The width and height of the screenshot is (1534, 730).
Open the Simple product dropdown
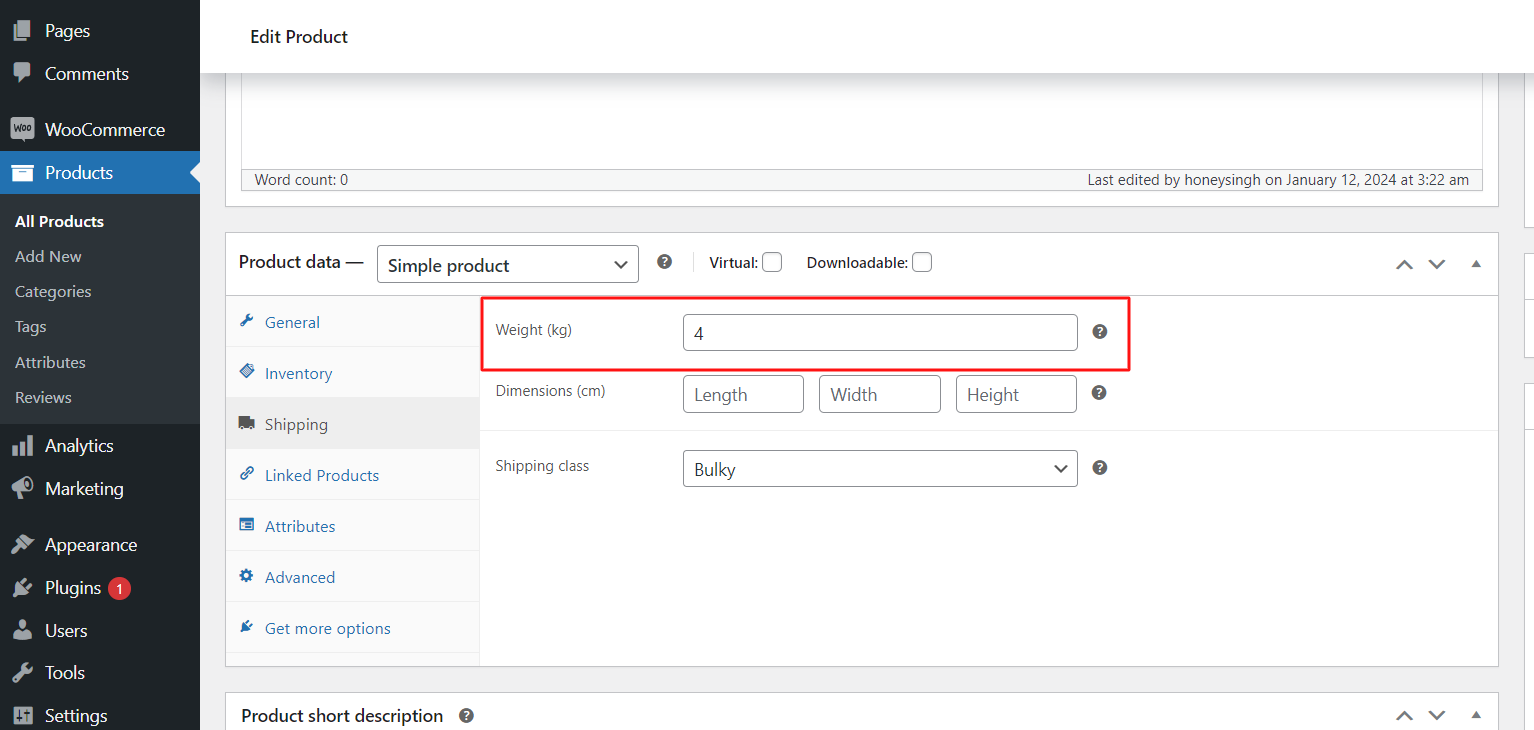coord(506,263)
